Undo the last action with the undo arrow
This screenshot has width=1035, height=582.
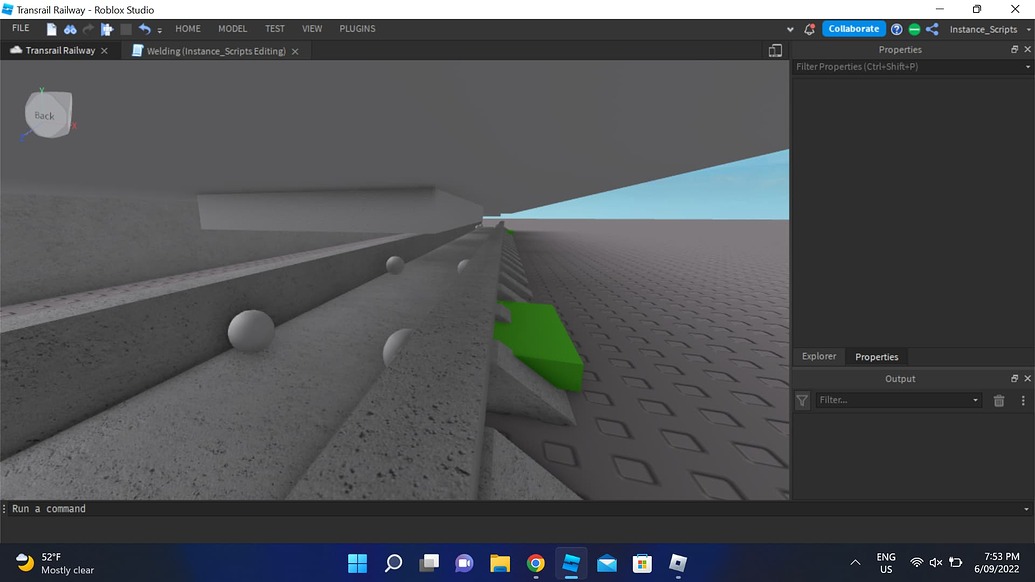[x=145, y=29]
